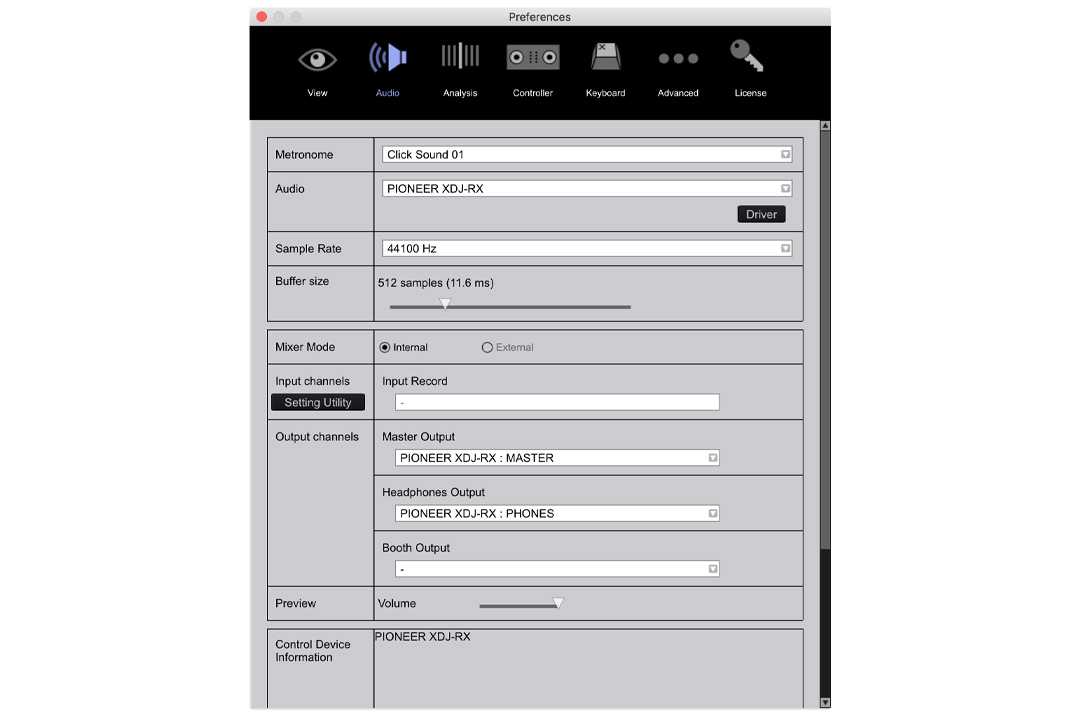
Task: Open the Controller preferences icon
Action: pyautogui.click(x=532, y=59)
